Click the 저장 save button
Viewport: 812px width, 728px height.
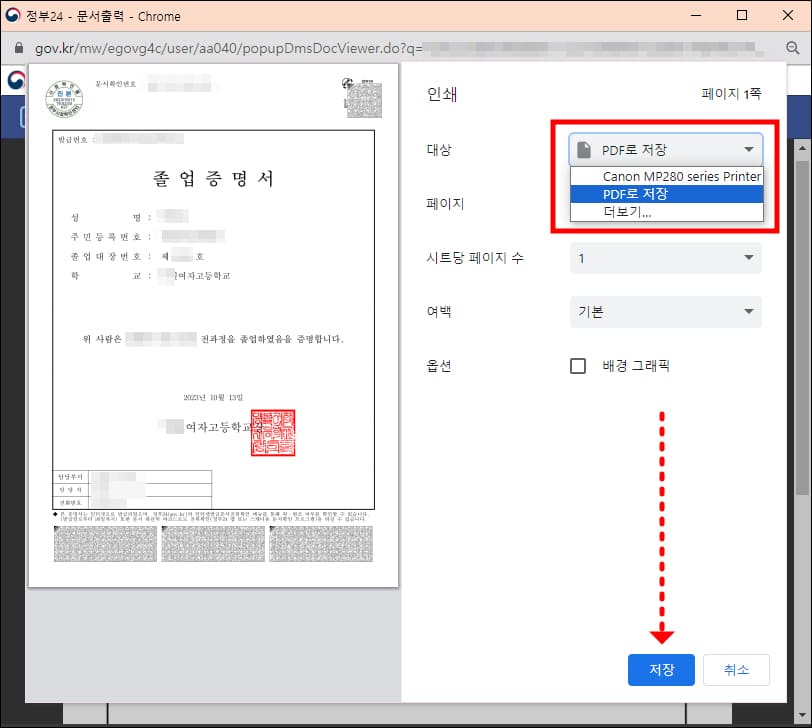(x=661, y=670)
